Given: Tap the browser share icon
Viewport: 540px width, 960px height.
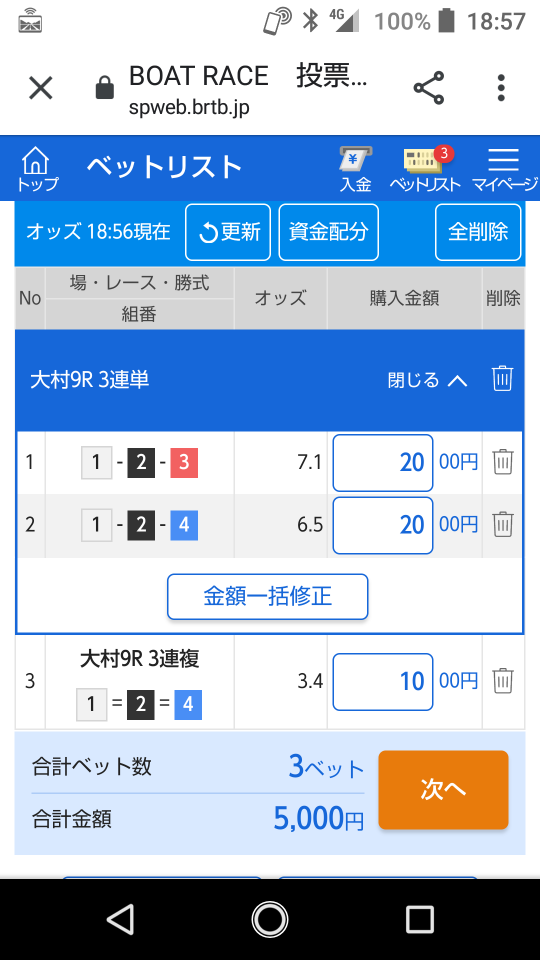Looking at the screenshot, I should click(x=429, y=88).
